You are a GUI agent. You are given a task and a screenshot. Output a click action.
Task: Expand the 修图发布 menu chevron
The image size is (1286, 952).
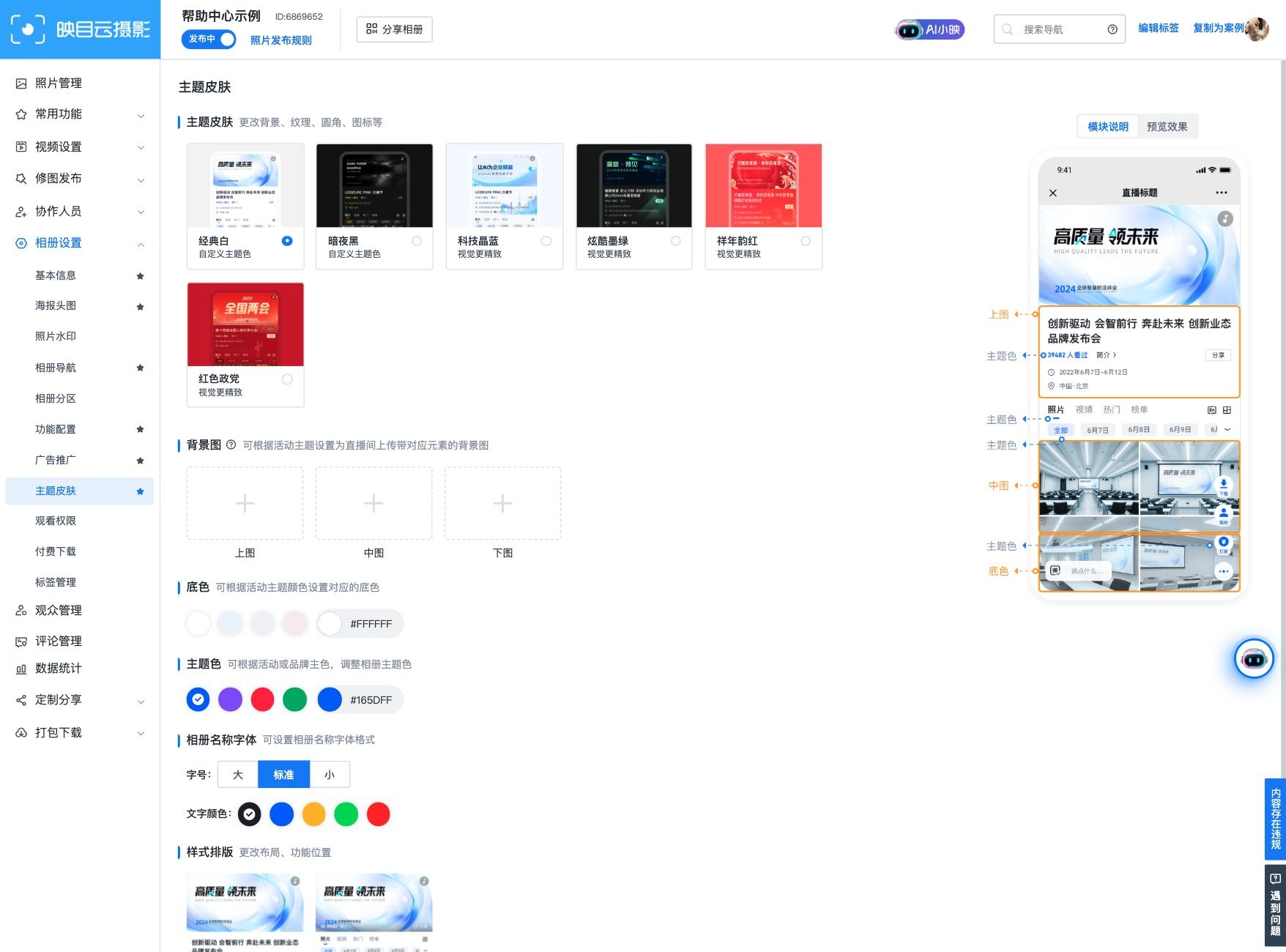pyautogui.click(x=141, y=180)
